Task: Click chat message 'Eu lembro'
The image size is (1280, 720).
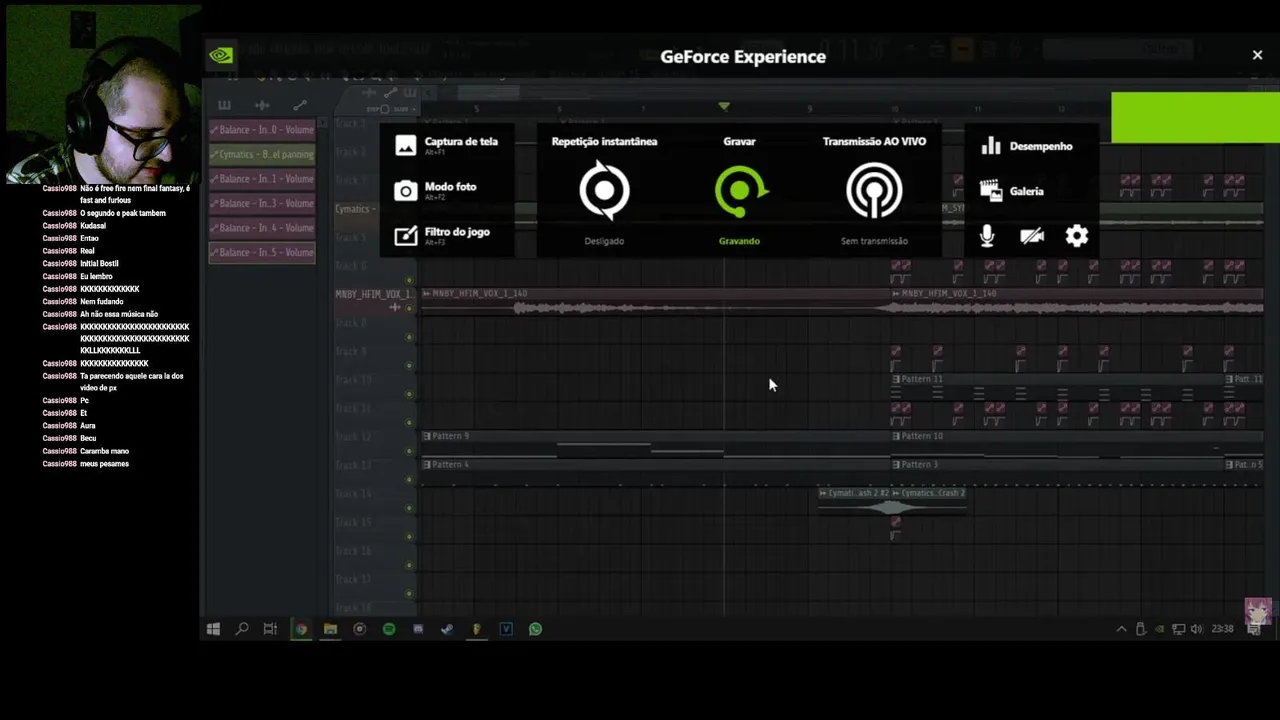Action: click(96, 276)
